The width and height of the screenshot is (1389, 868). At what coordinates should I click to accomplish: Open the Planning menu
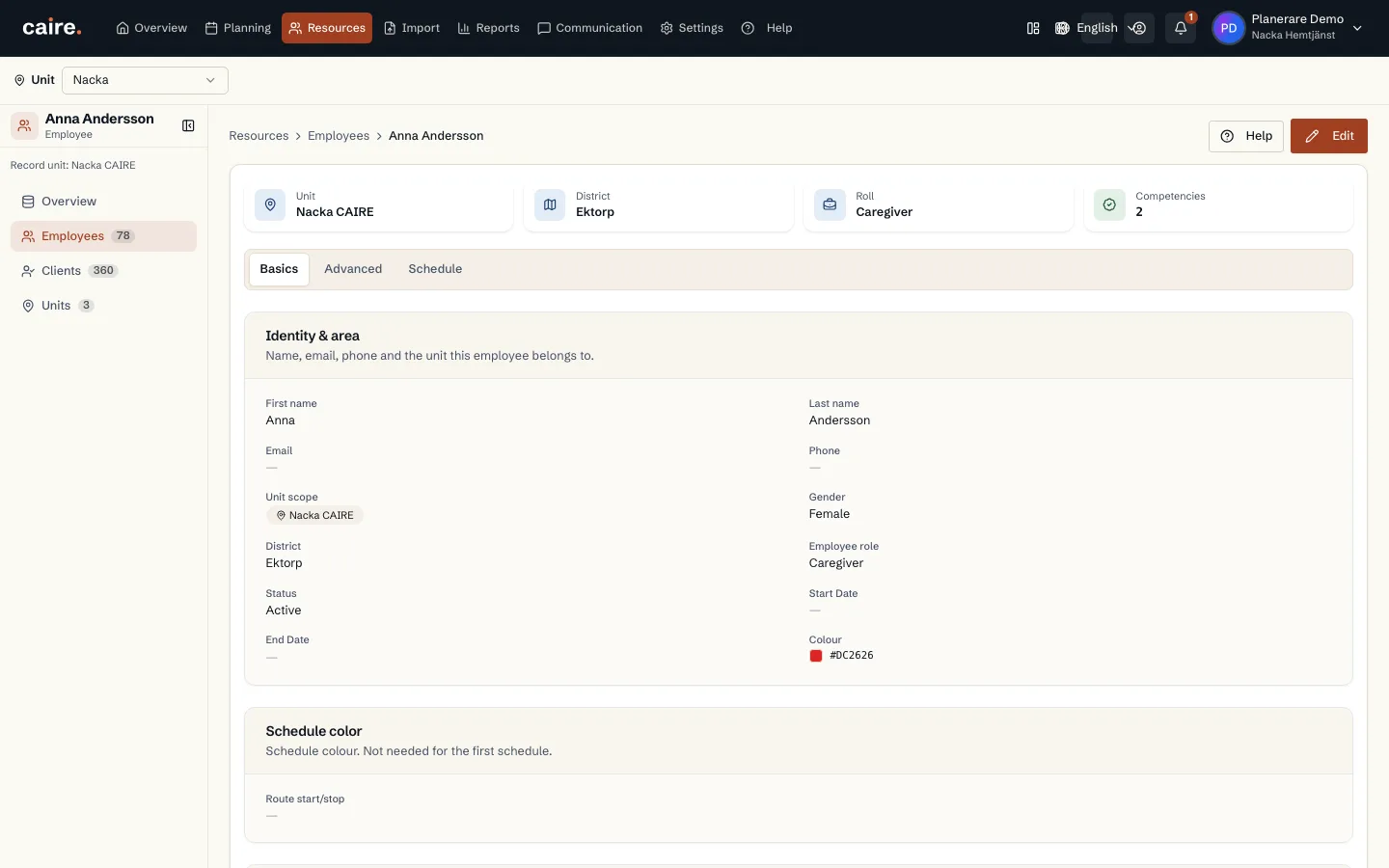(x=238, y=28)
